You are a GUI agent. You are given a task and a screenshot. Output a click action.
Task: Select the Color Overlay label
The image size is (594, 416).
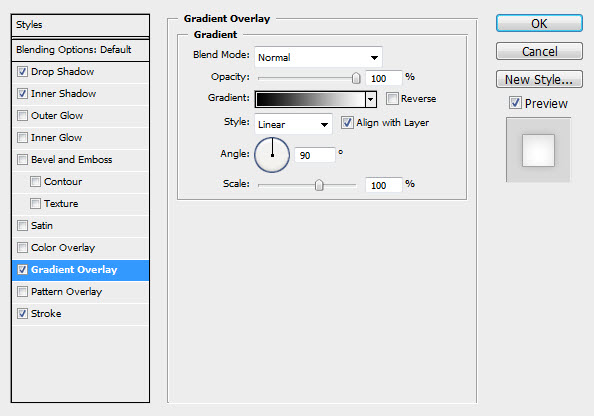coord(63,247)
